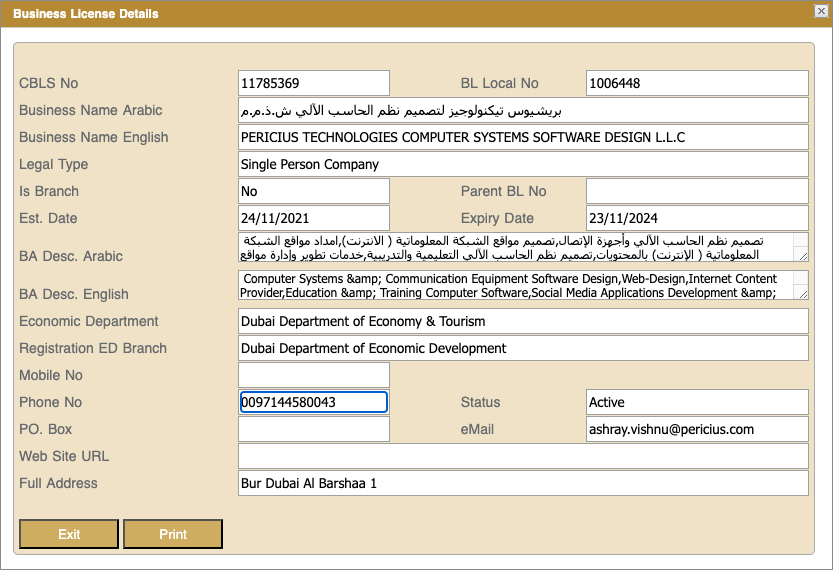Select the Economic Department field

522,321
